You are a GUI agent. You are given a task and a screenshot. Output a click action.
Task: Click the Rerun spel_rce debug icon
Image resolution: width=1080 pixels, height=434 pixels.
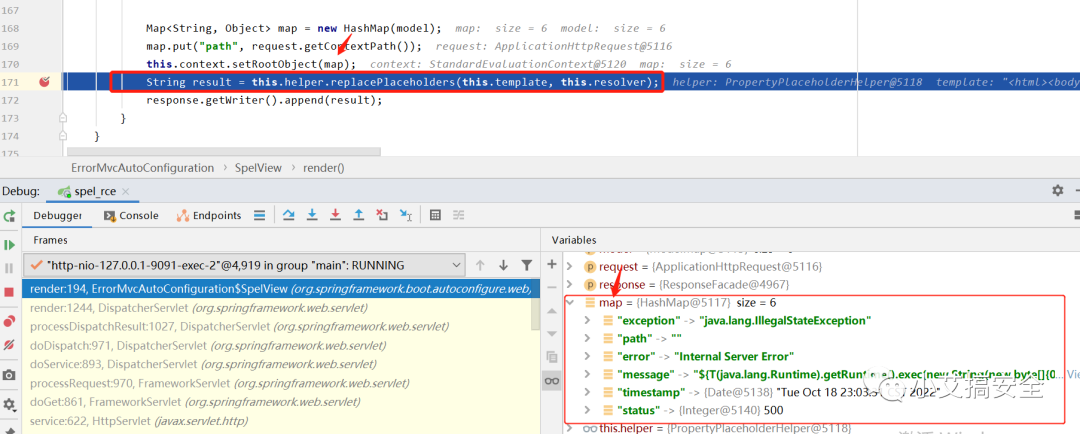[x=9, y=216]
